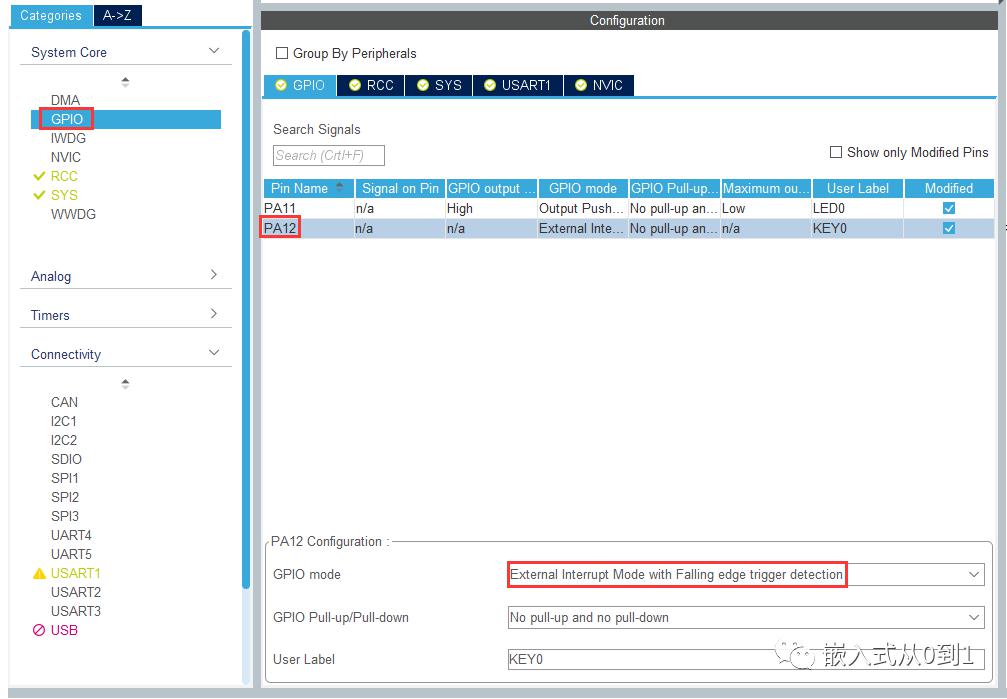The image size is (1007, 699).
Task: Expand the Analog category
Action: pos(215,275)
